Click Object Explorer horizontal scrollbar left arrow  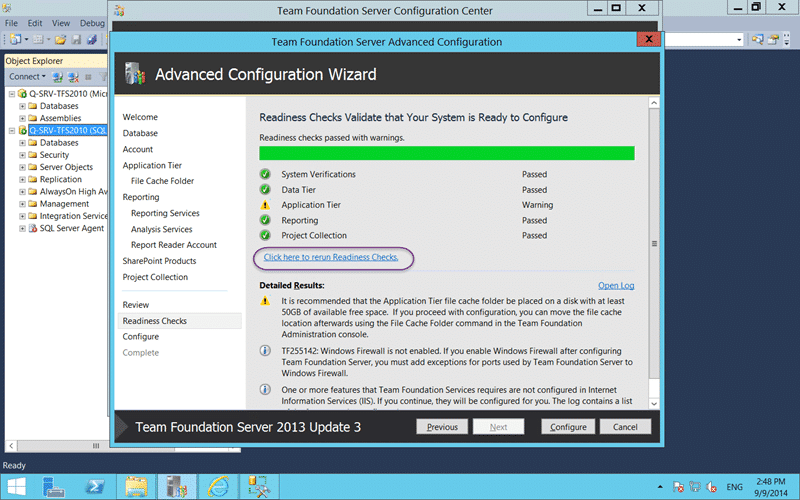coord(11,446)
